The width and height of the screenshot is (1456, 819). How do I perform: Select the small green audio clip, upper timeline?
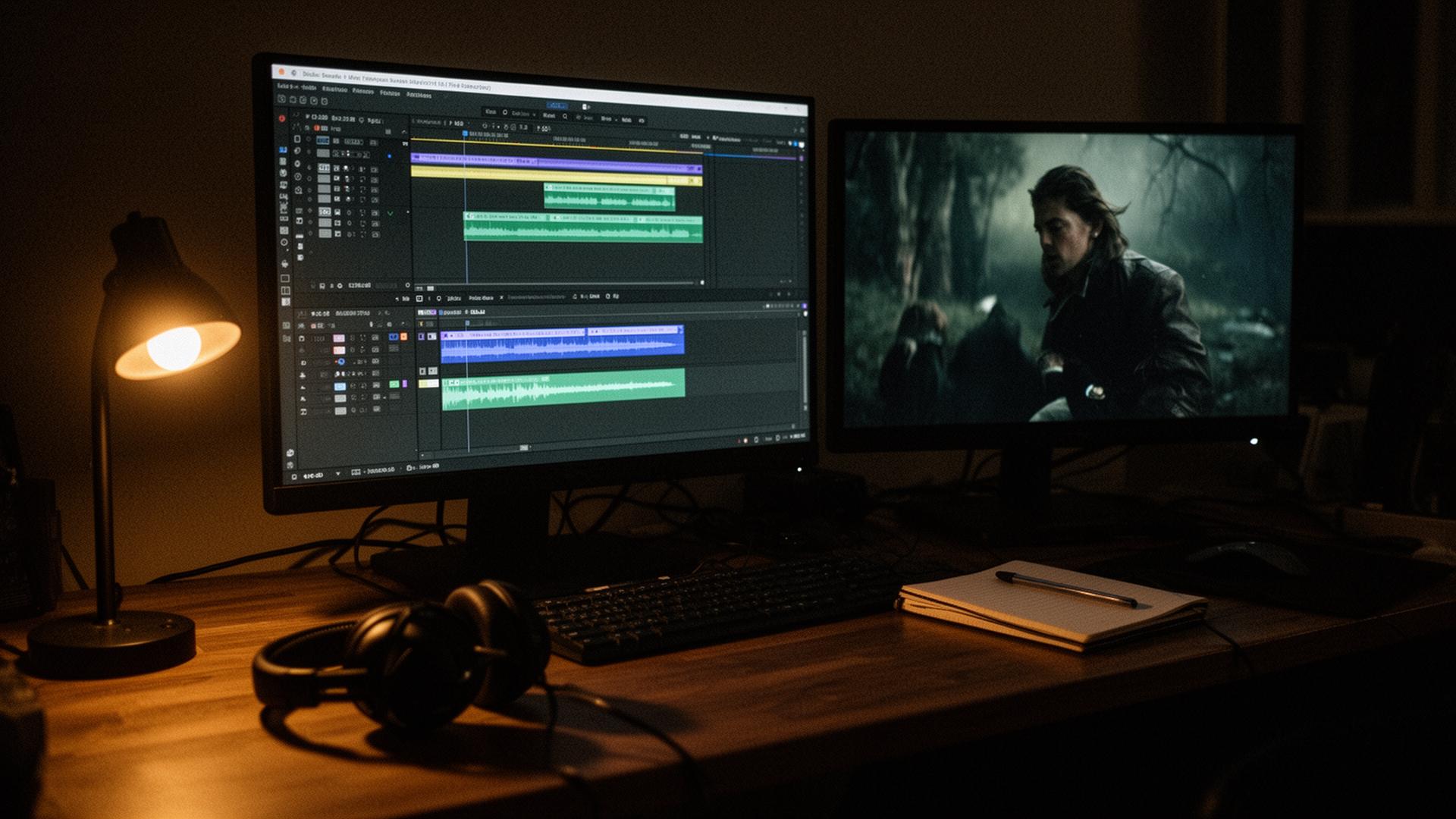(x=609, y=197)
